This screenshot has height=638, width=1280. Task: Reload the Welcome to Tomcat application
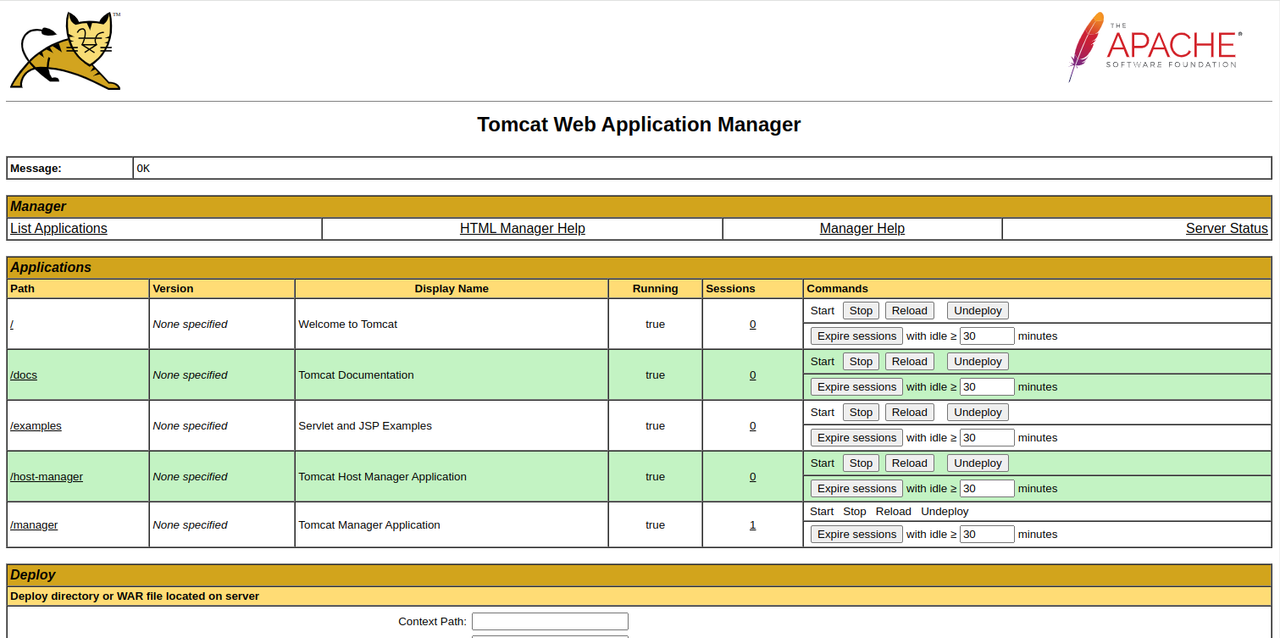(x=910, y=310)
